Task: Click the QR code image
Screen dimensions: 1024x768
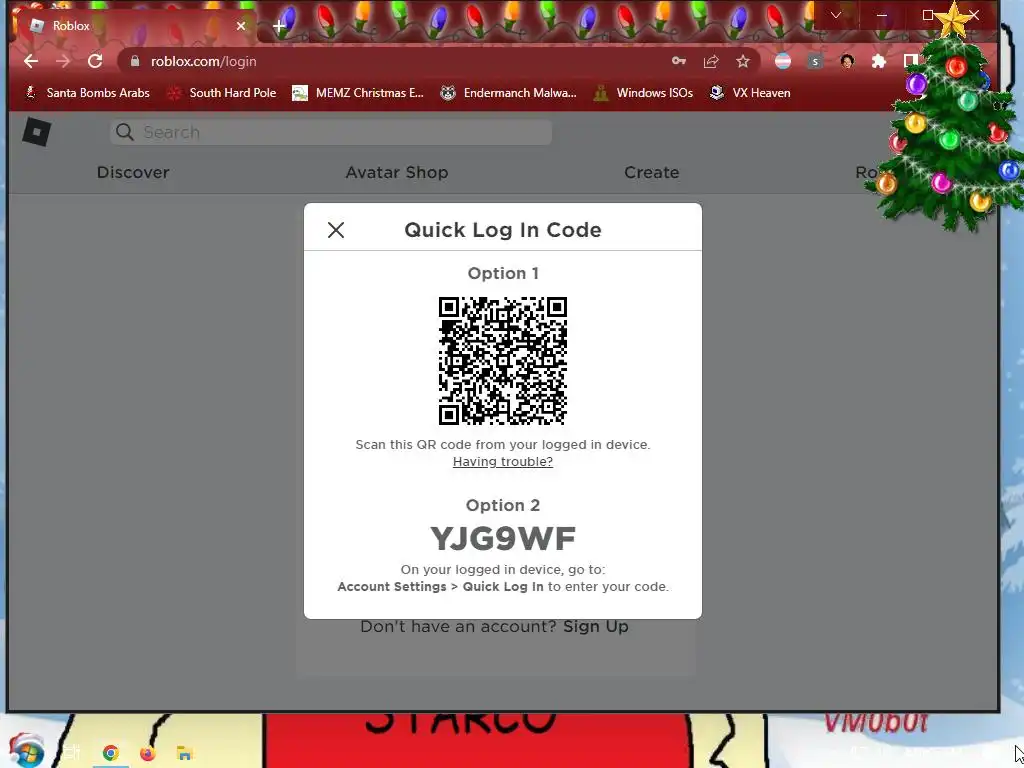Action: tap(503, 361)
